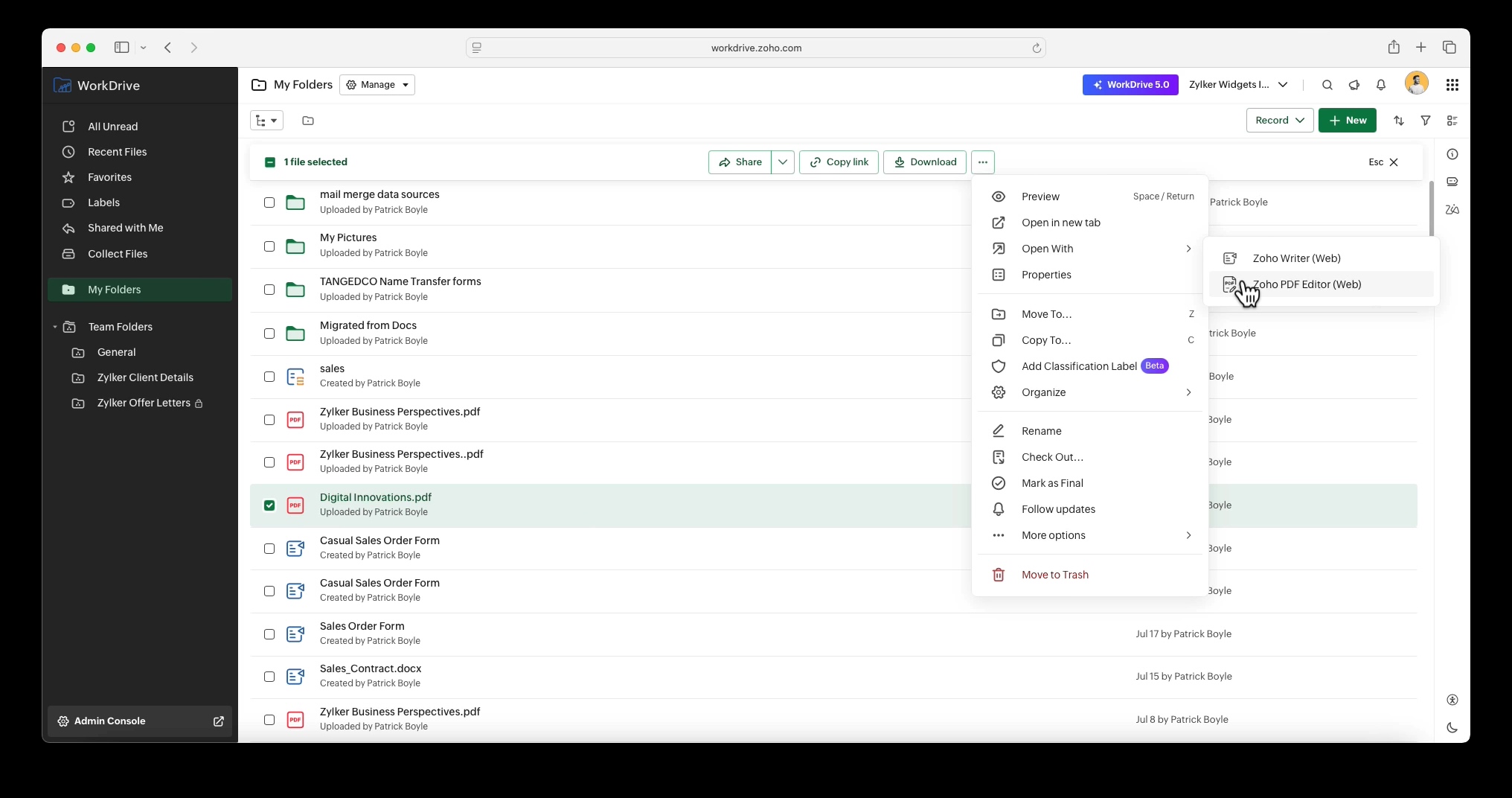This screenshot has width=1512, height=798.
Task: Click the vertical scrollbar on the right
Action: 1432,210
